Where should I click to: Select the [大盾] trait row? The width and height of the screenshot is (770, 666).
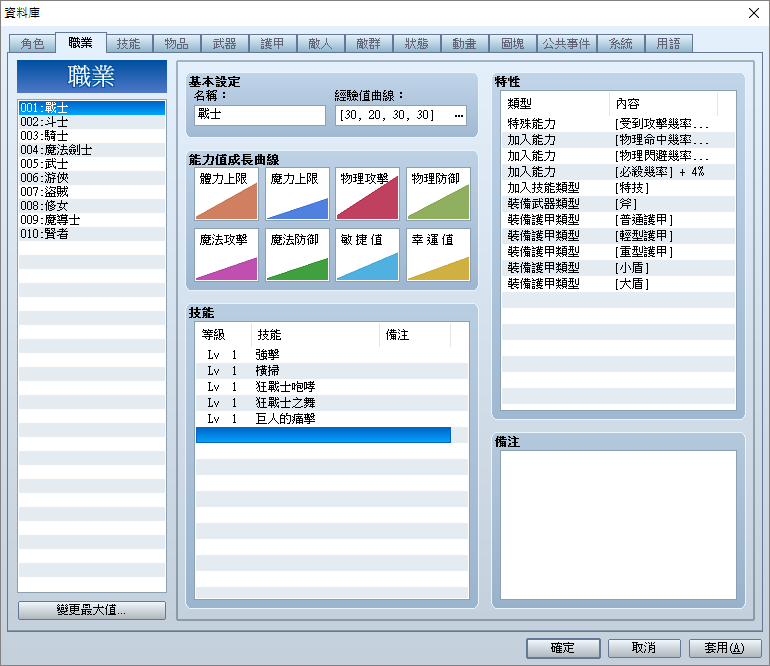[618, 283]
